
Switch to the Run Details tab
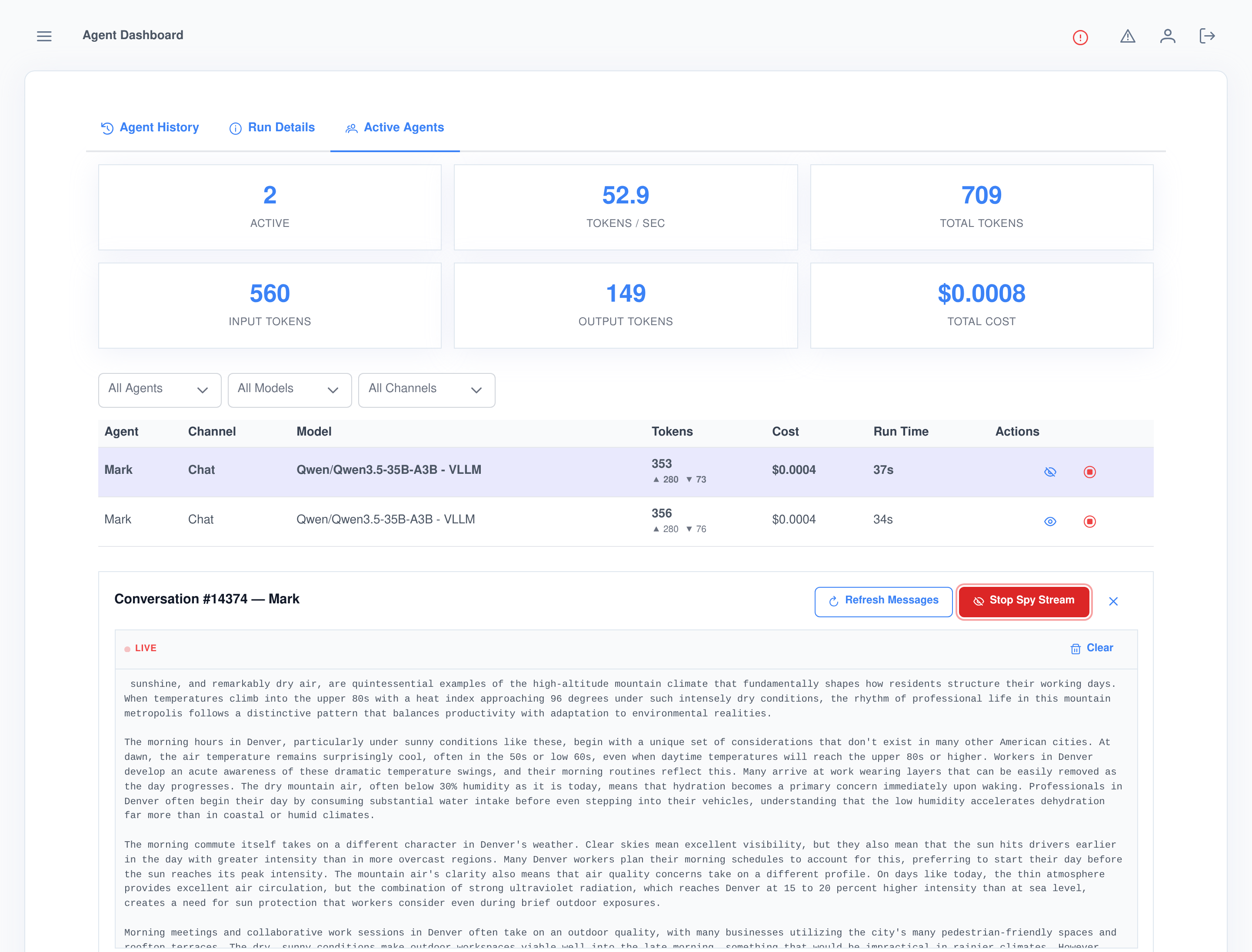point(272,127)
